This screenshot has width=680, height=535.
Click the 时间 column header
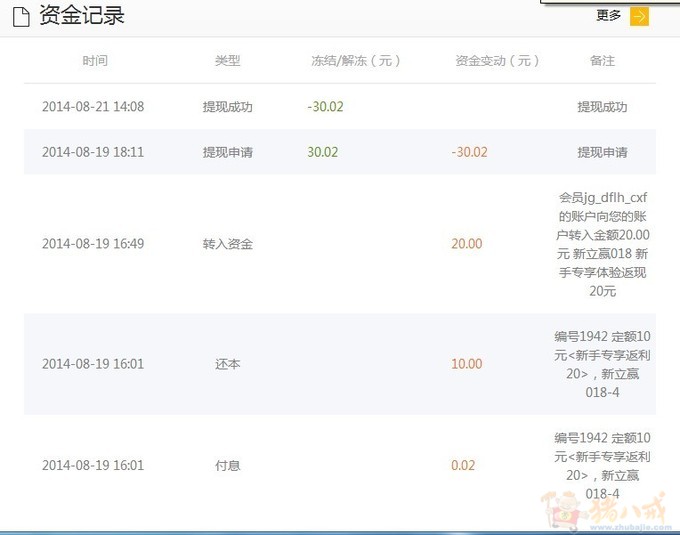(x=95, y=61)
